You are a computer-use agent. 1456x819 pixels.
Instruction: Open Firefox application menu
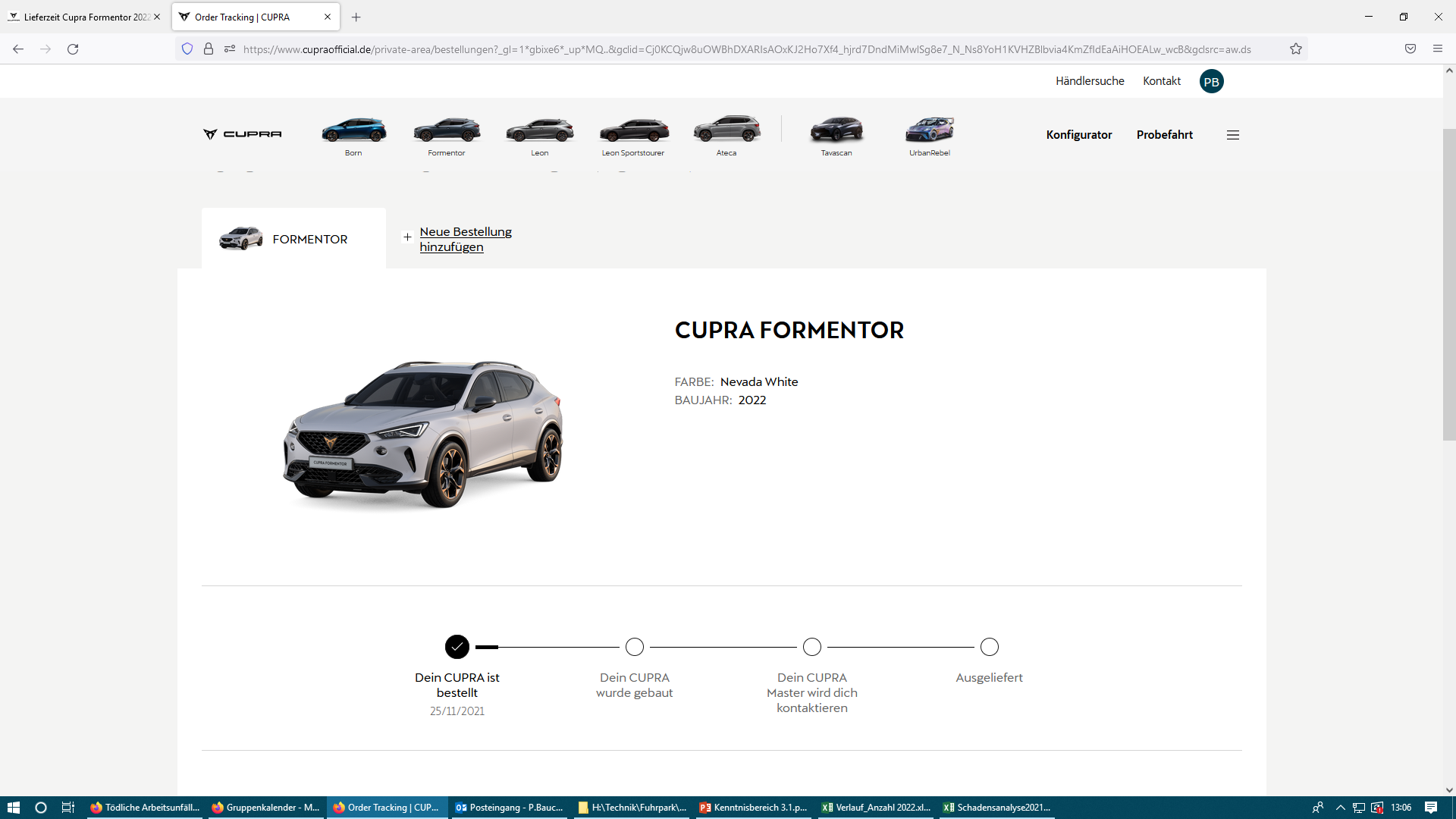[1438, 49]
